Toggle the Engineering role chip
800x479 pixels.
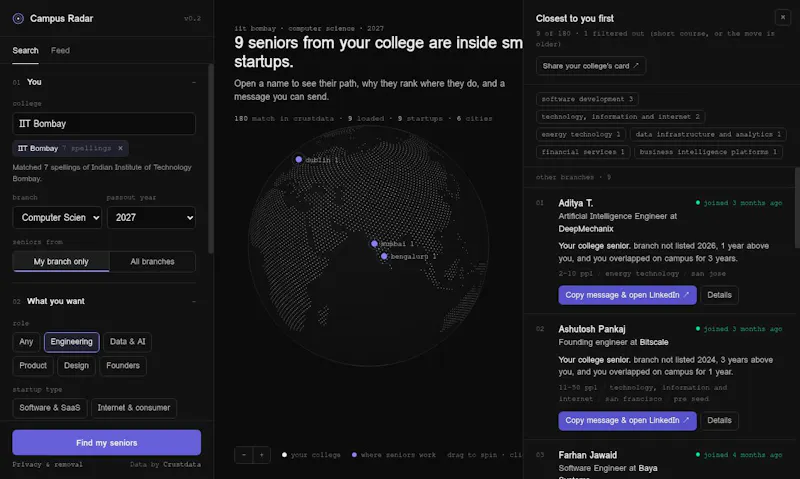(71, 342)
